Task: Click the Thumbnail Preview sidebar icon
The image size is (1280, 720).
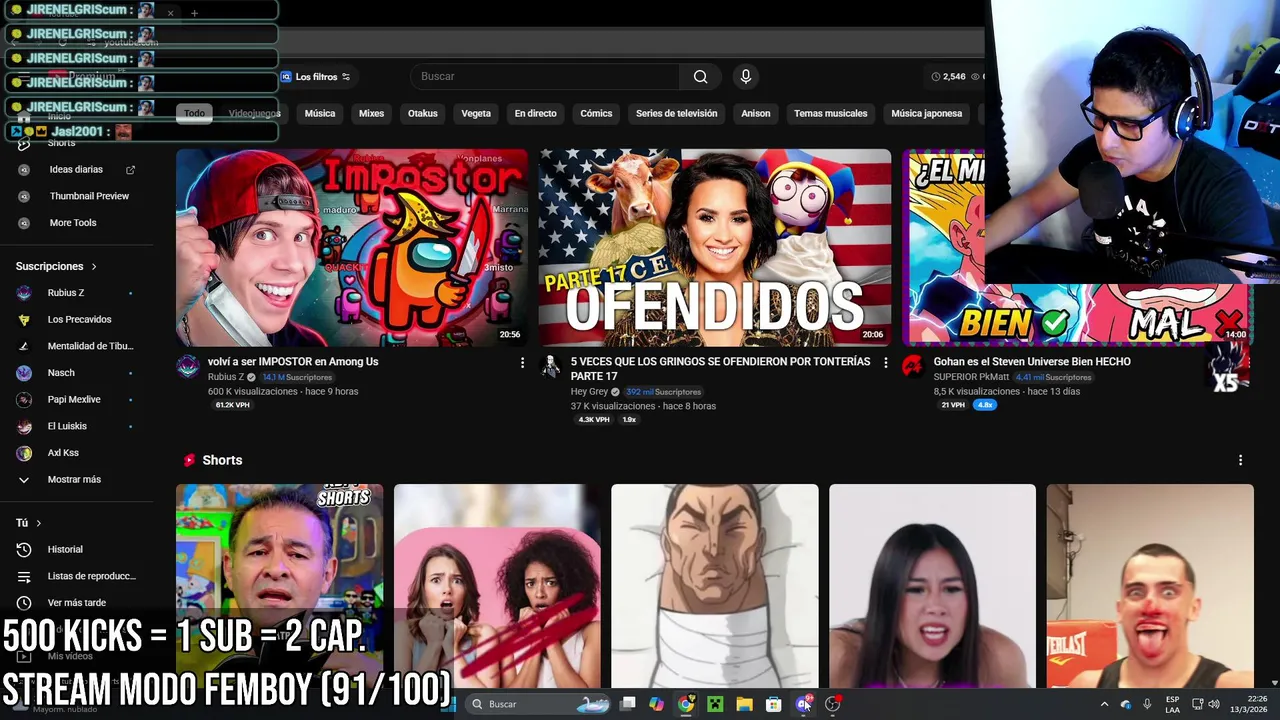Action: (x=24, y=196)
